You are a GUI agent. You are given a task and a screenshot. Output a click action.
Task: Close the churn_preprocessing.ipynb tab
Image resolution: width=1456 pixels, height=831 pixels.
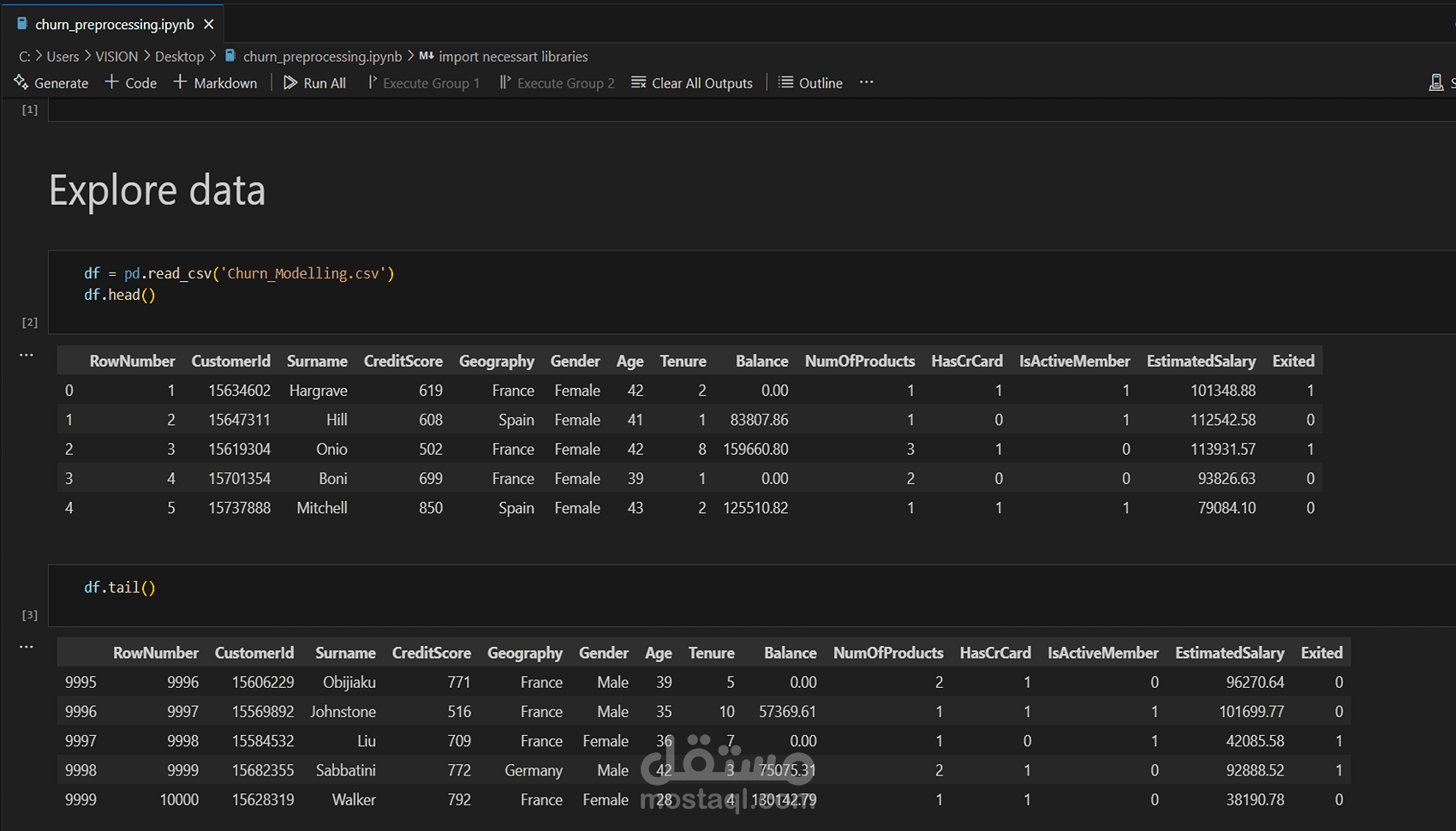209,24
